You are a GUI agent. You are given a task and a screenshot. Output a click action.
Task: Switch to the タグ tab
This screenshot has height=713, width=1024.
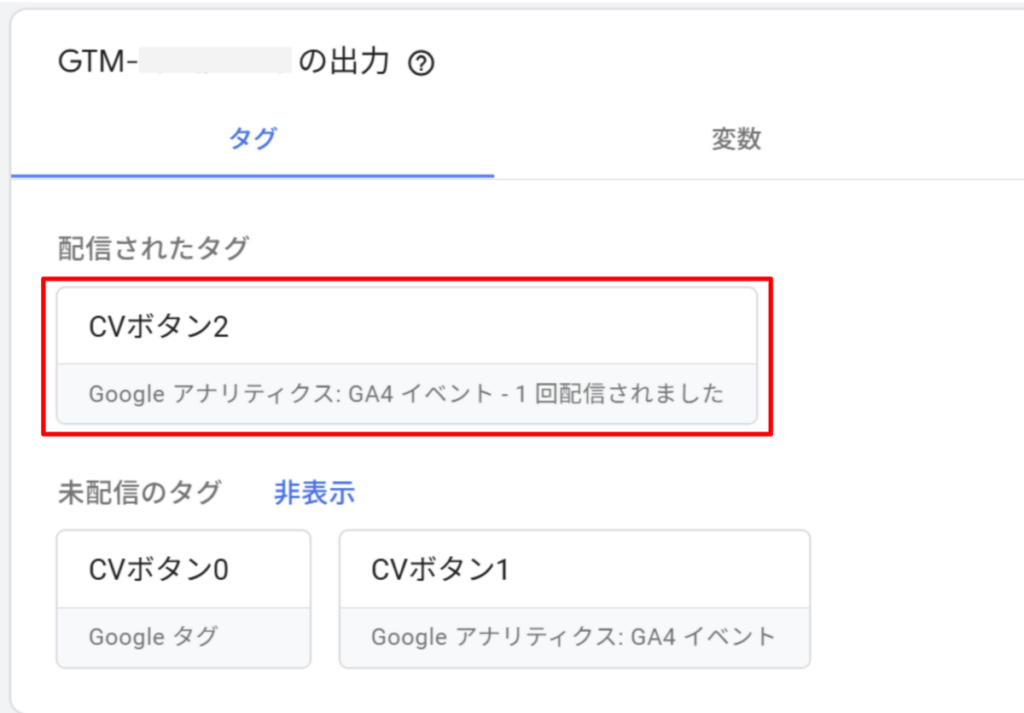[252, 139]
